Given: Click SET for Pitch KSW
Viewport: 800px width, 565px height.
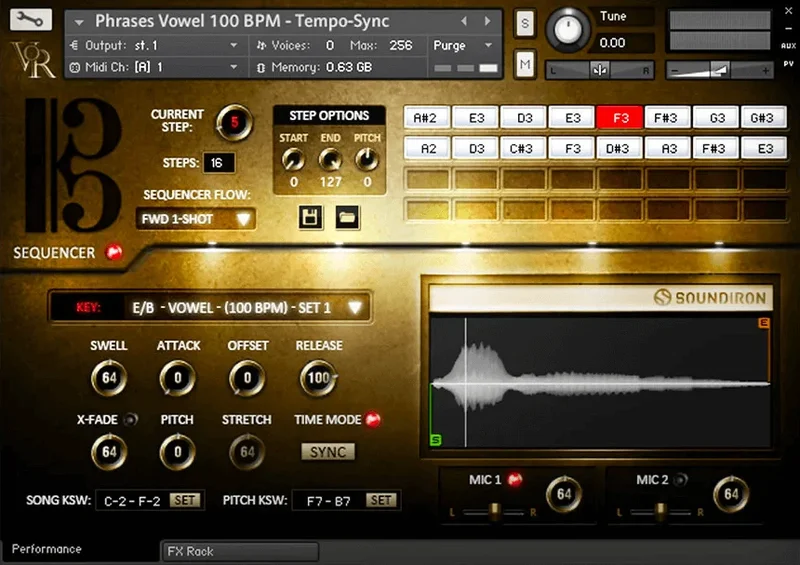Looking at the screenshot, I should point(381,500).
